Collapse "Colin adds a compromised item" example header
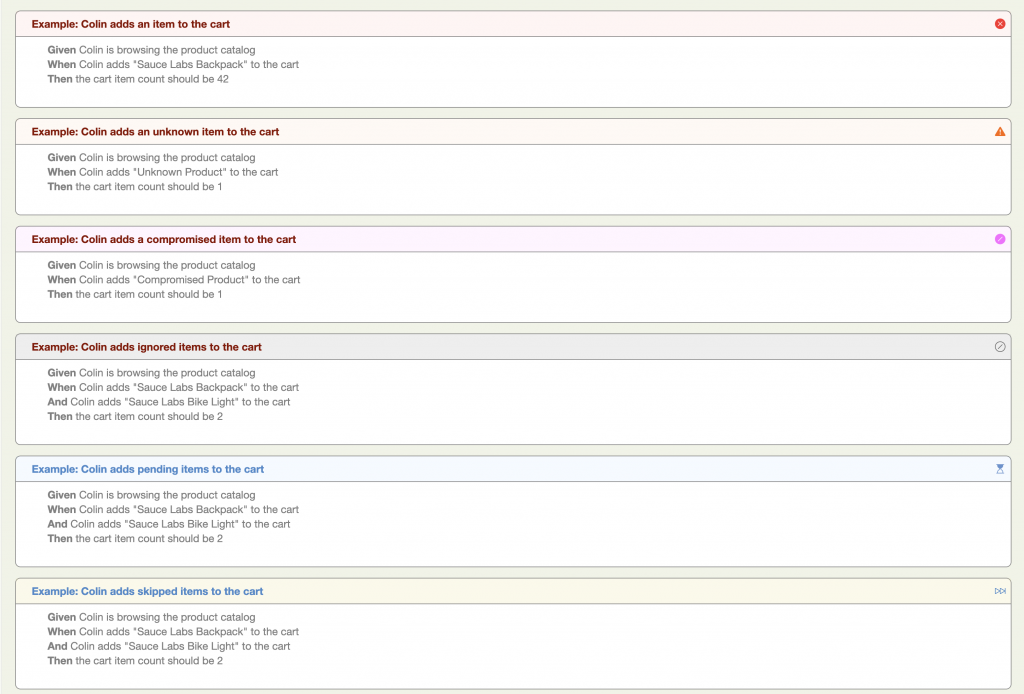 pyautogui.click(x=163, y=240)
